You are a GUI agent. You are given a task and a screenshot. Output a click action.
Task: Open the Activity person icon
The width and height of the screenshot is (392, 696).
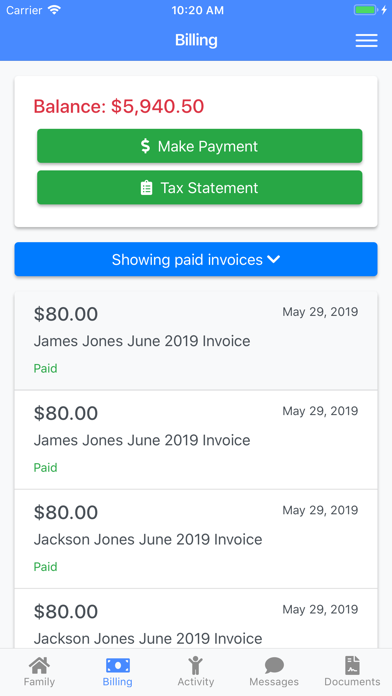[195, 666]
